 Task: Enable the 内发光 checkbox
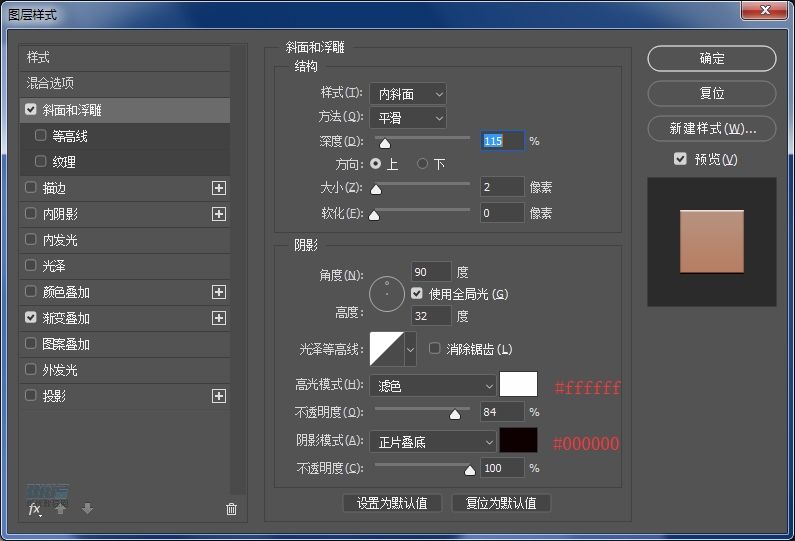click(x=30, y=239)
